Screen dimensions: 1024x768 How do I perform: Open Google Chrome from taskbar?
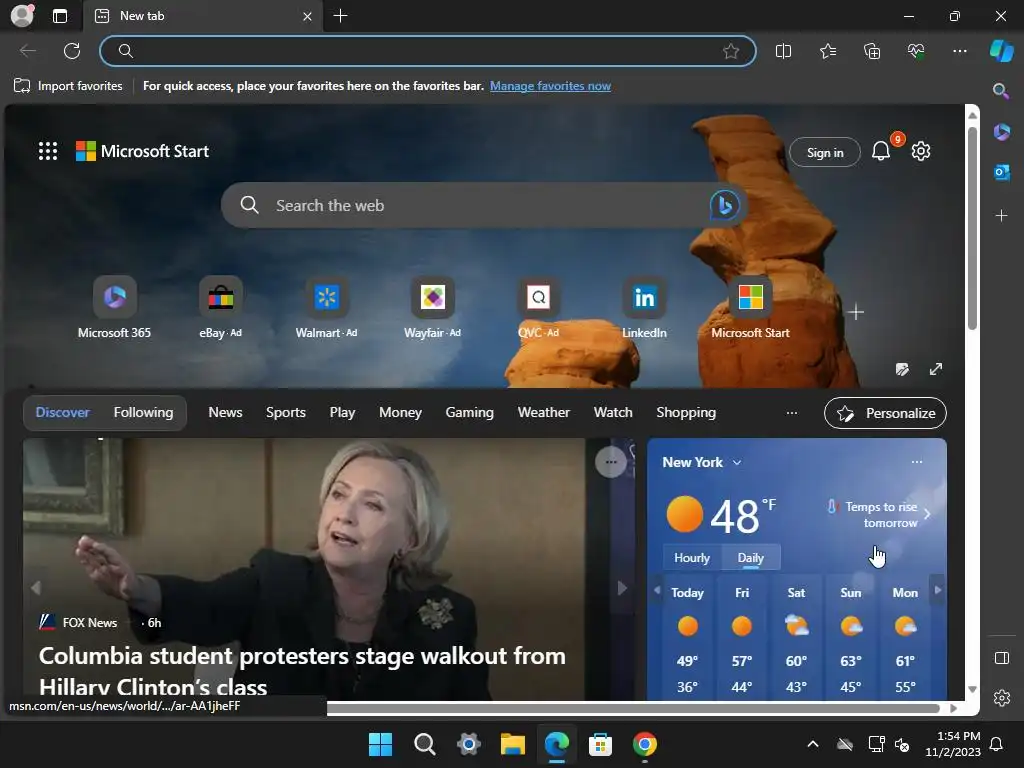645,744
